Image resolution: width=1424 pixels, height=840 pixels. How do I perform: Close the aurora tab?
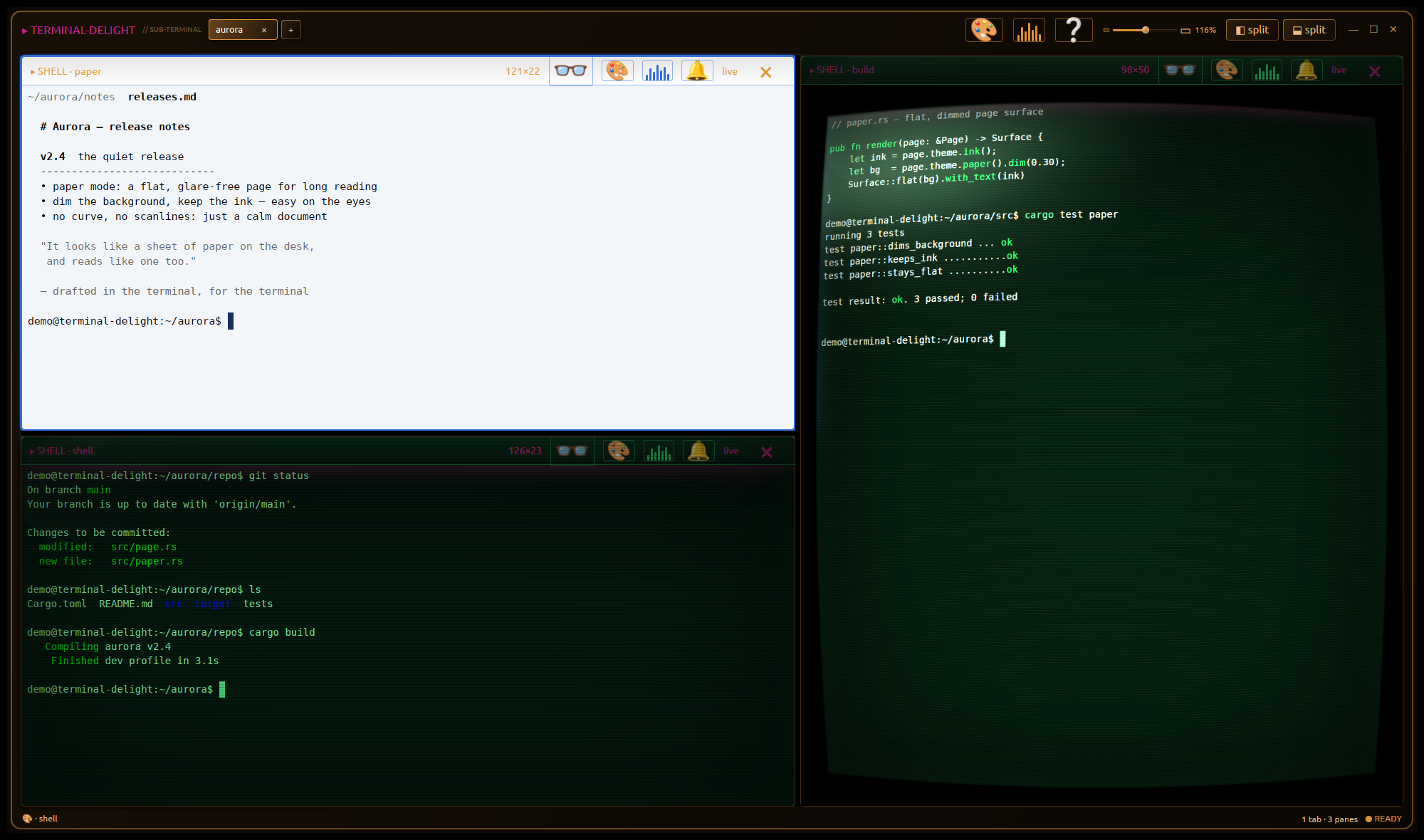pyautogui.click(x=264, y=30)
